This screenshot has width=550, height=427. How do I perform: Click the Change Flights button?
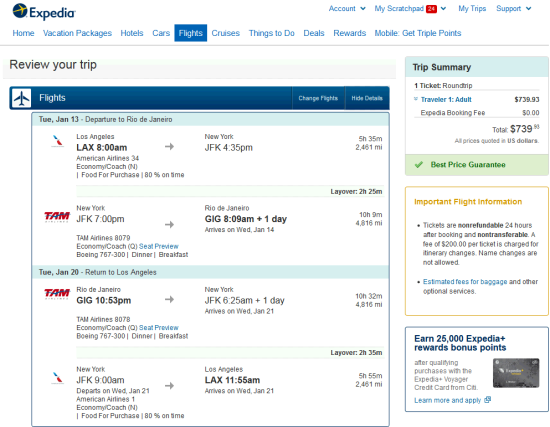coord(318,98)
